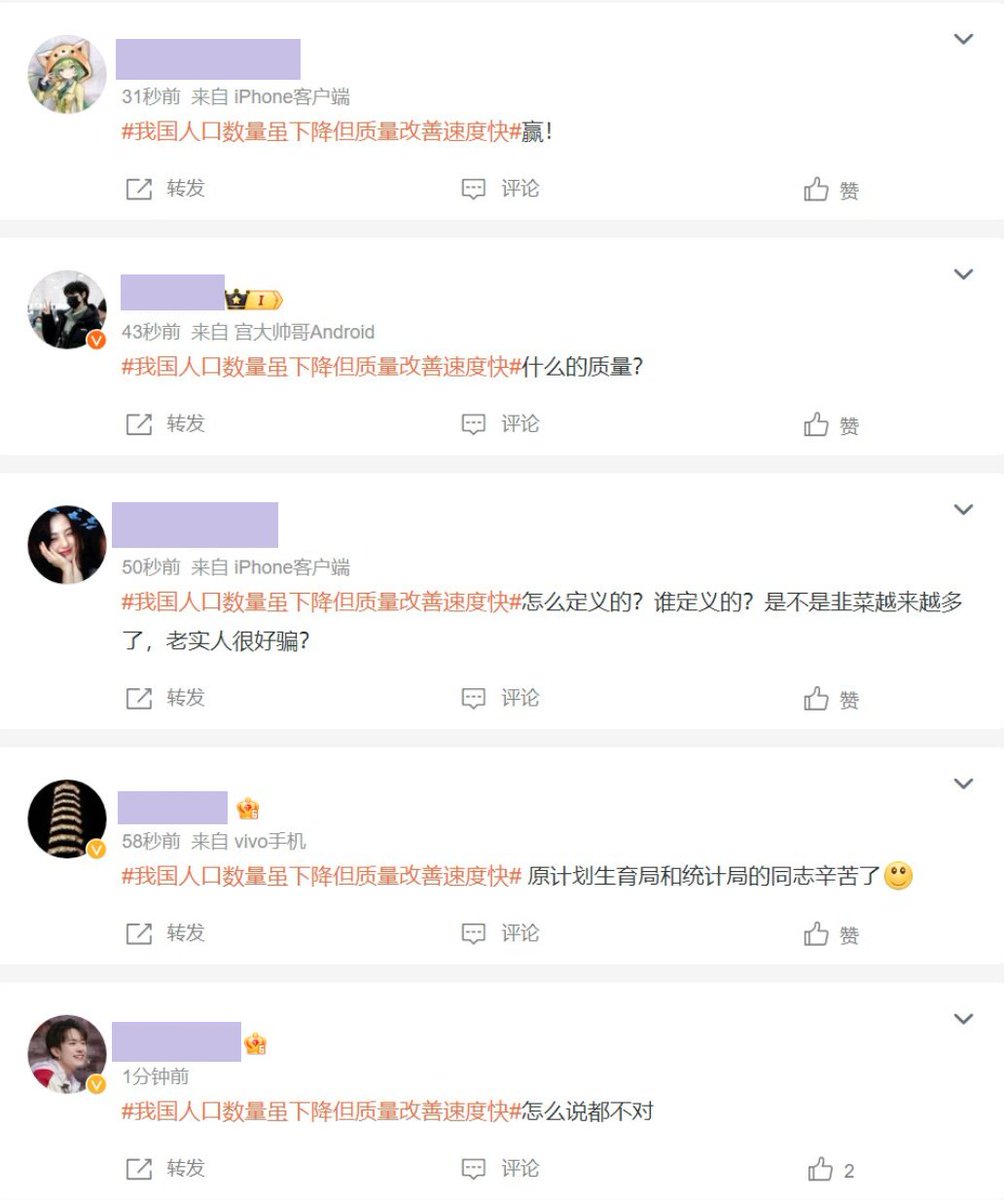This screenshot has width=1004, height=1200.
Task: Open the green-haired anime avatar profile
Action: [x=67, y=75]
